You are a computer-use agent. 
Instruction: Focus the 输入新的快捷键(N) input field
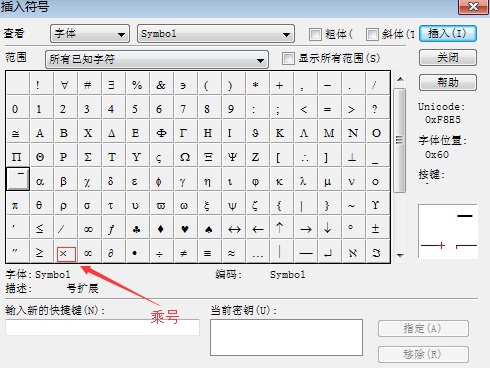coord(102,327)
